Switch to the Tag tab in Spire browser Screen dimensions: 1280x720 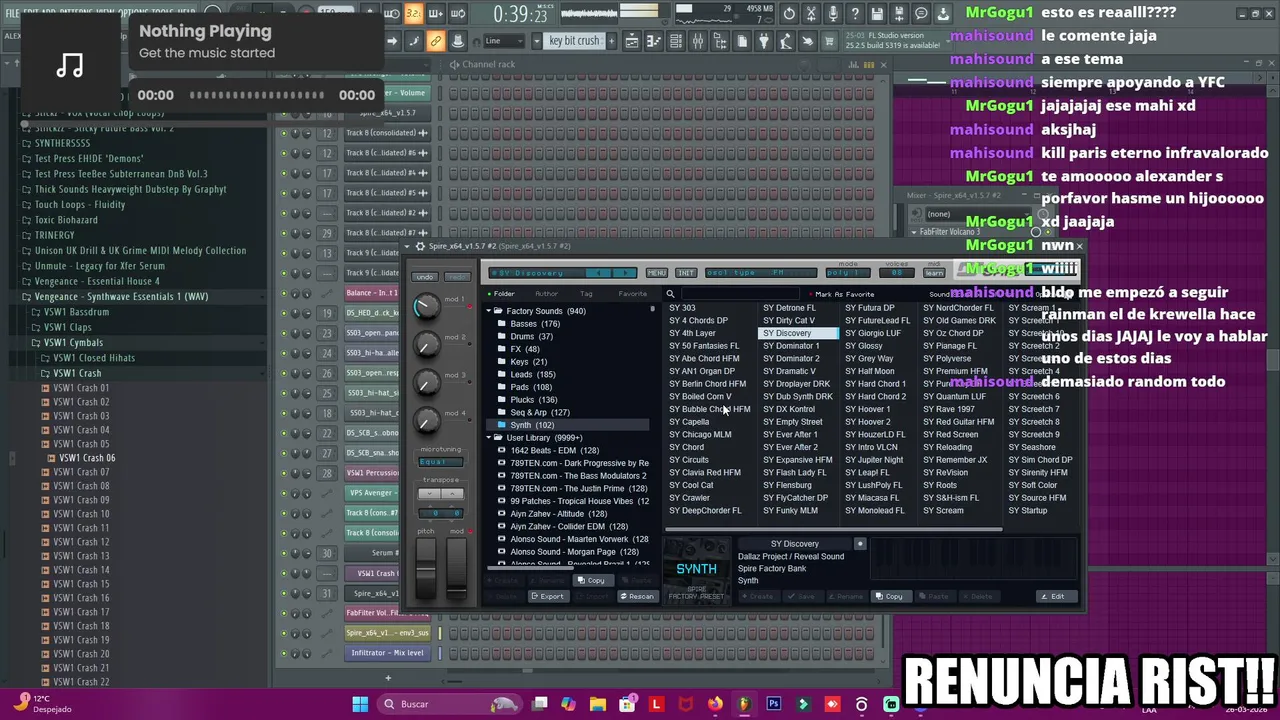click(586, 294)
